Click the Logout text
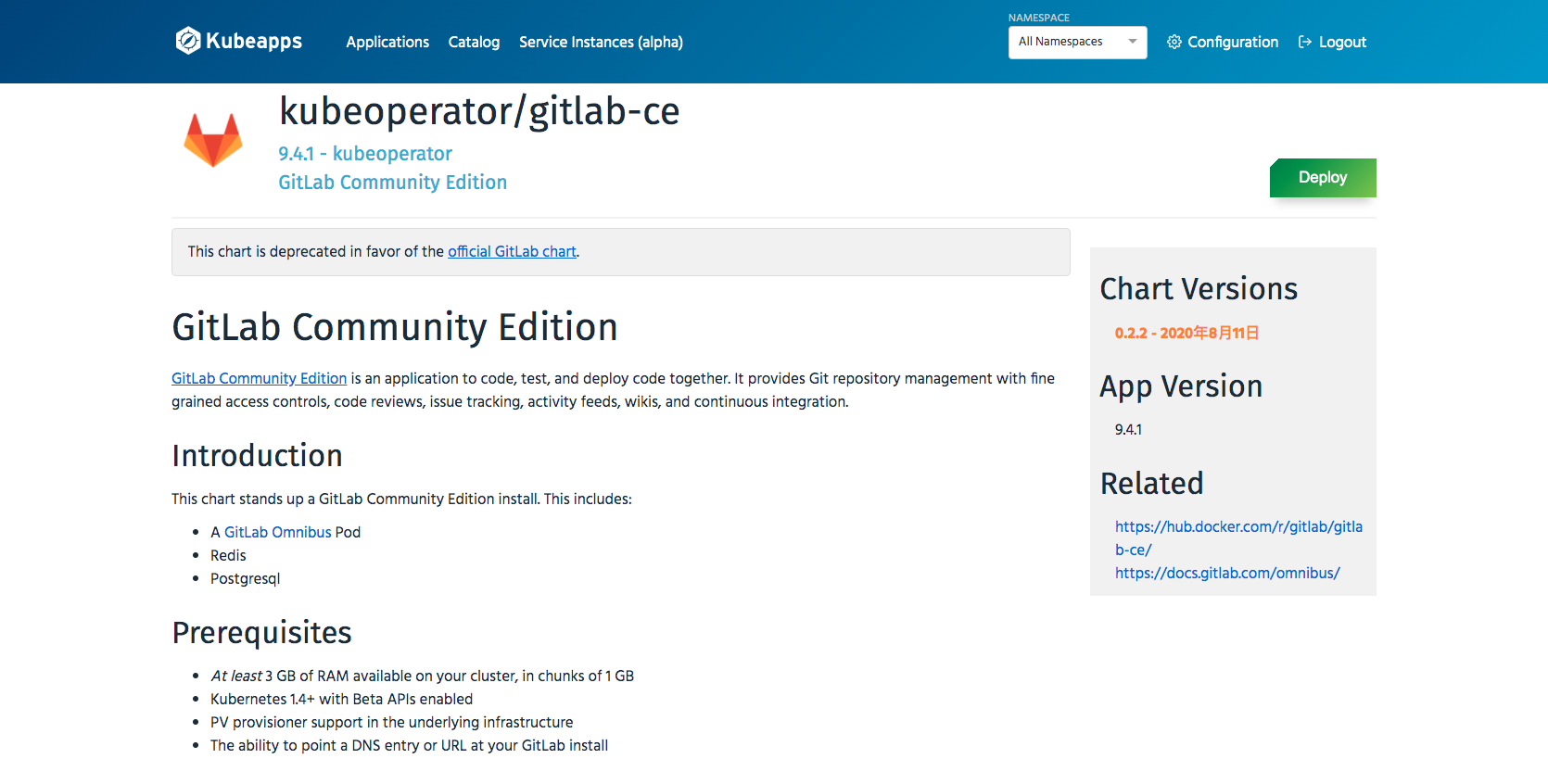Screen dimensions: 1548x784 tap(1342, 42)
